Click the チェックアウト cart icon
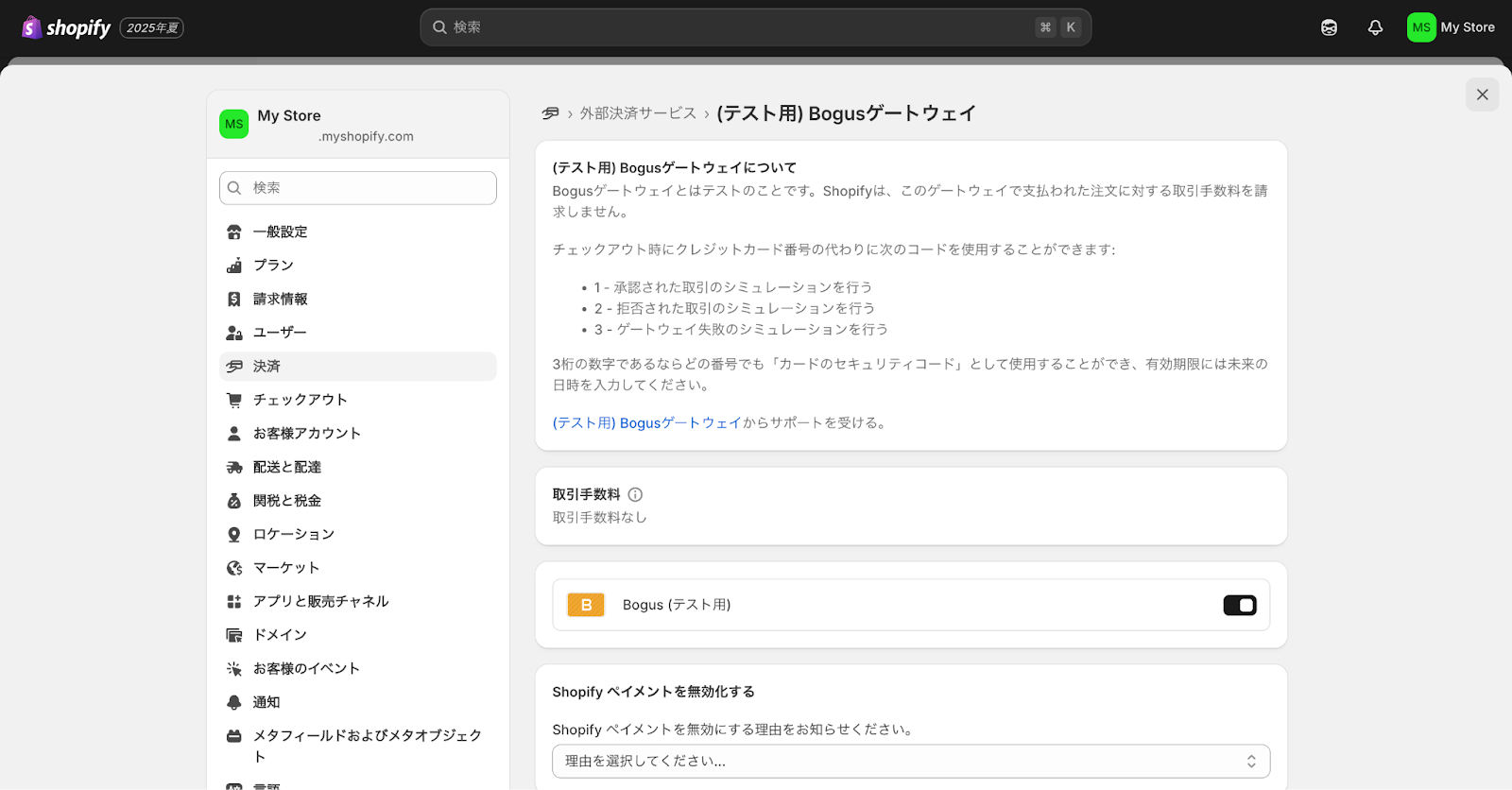The image size is (1512, 790). (234, 400)
